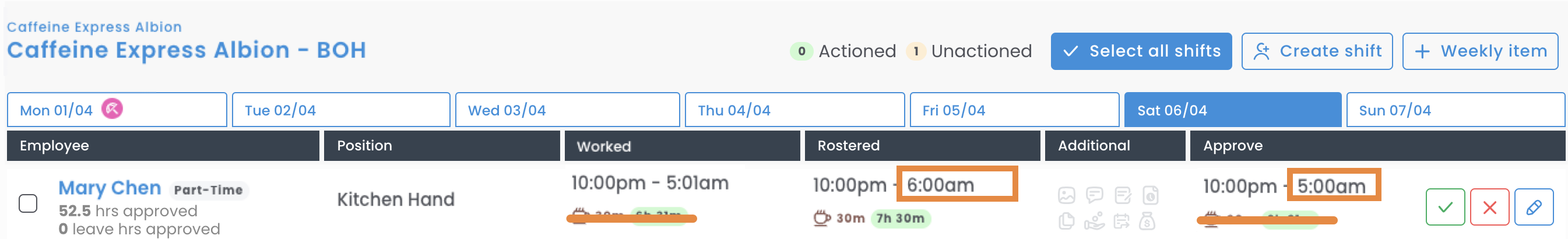Click the note edit icon
The width and height of the screenshot is (1568, 239).
[1123, 195]
